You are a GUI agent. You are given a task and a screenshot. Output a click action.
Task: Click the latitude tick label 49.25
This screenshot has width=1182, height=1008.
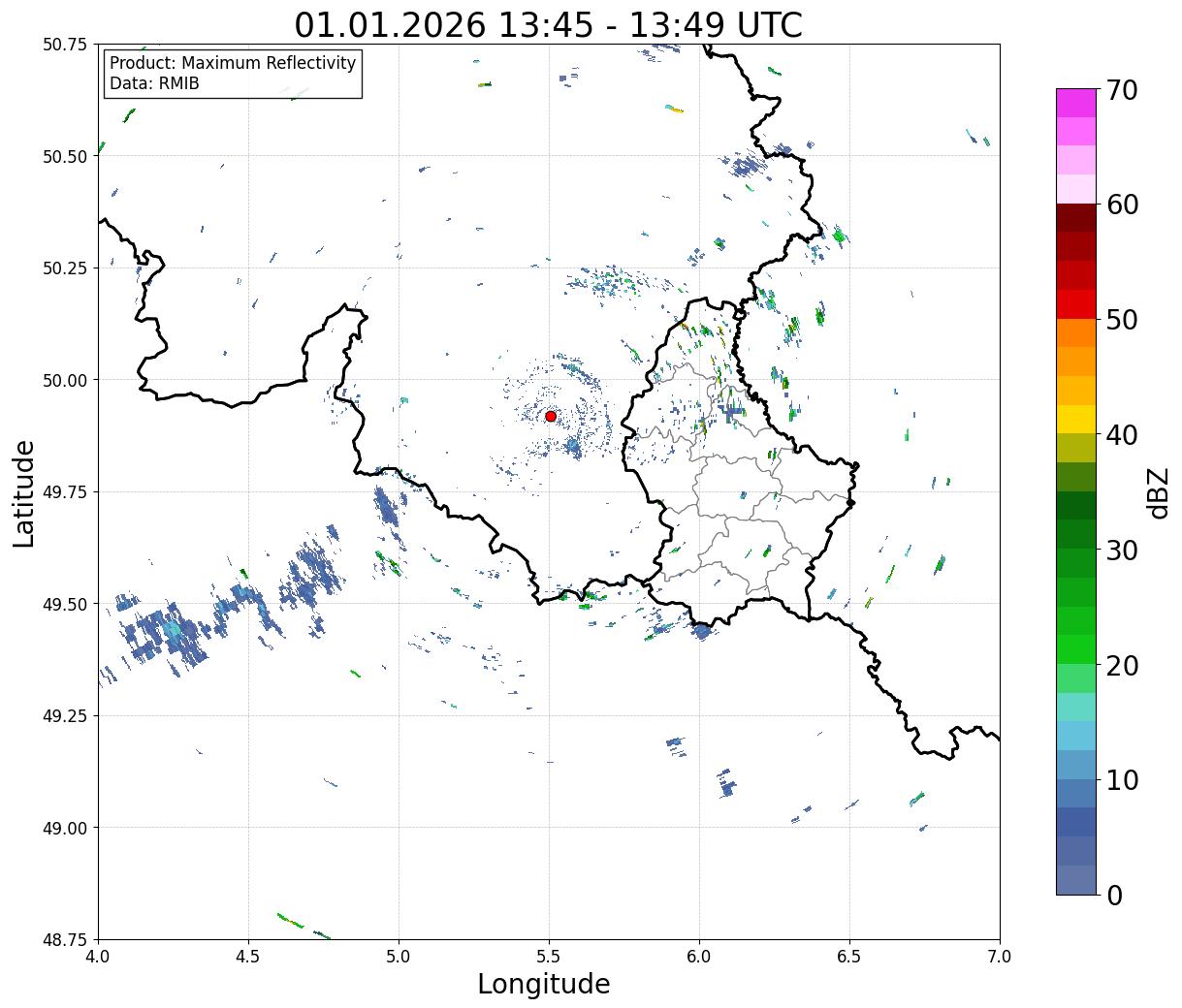tap(65, 716)
